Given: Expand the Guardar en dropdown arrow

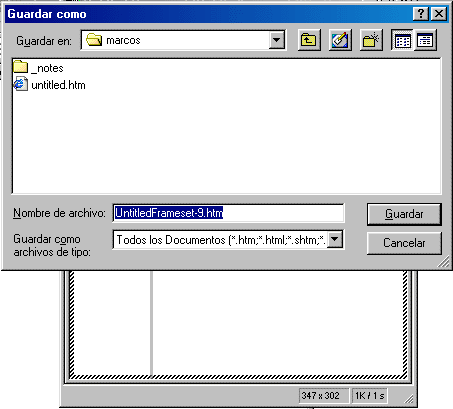Looking at the screenshot, I should pyautogui.click(x=276, y=40).
